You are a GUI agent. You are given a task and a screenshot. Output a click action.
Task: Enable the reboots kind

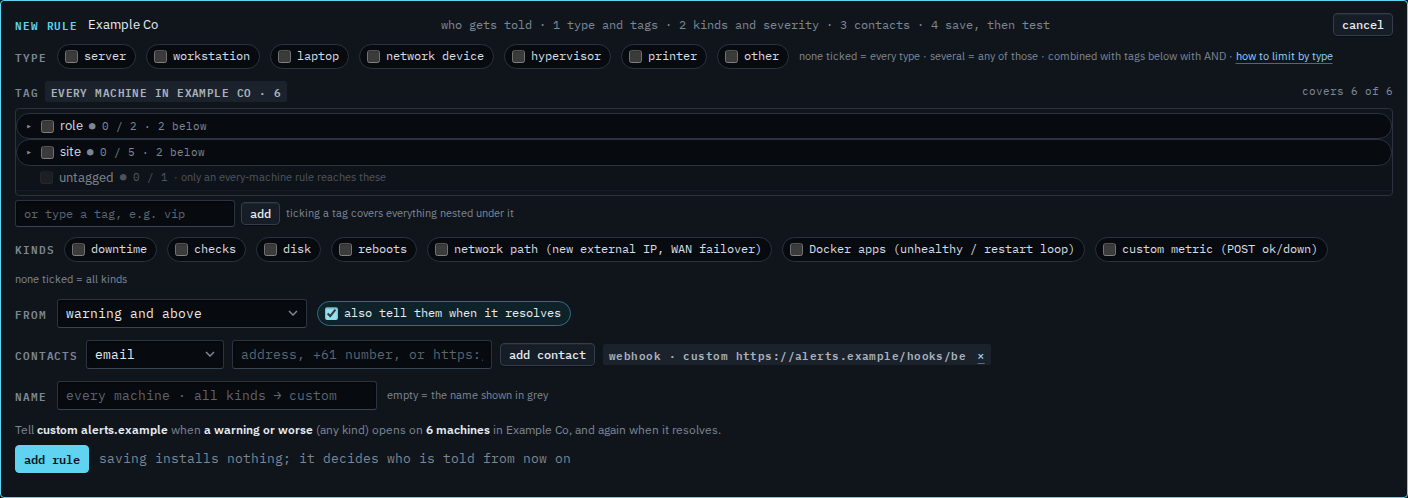pos(345,249)
